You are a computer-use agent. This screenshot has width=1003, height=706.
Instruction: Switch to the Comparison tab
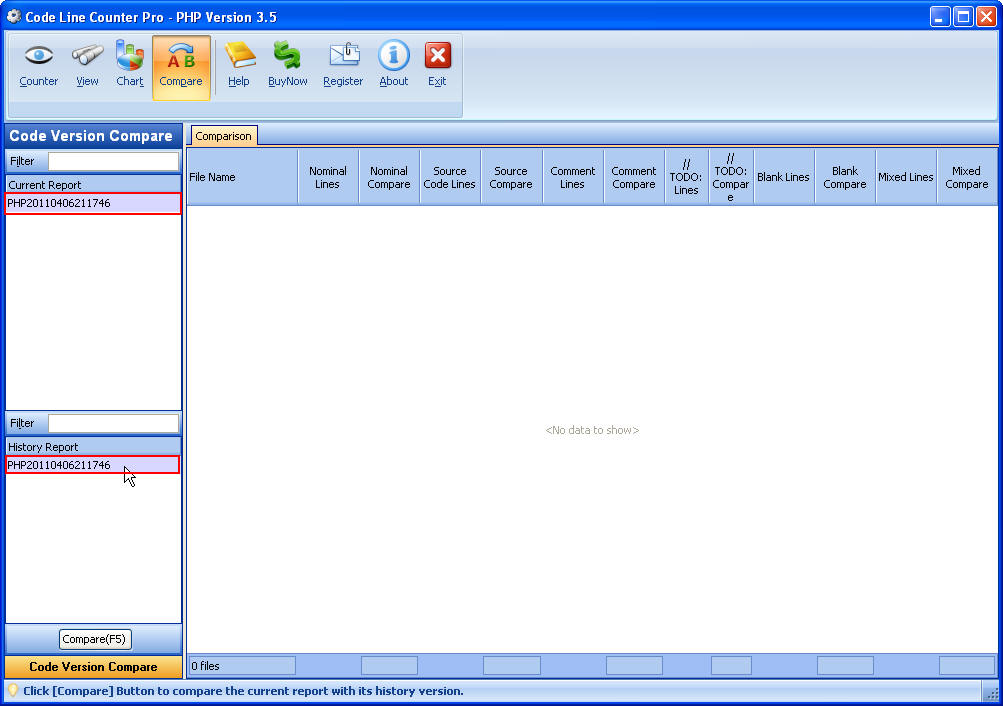(223, 136)
